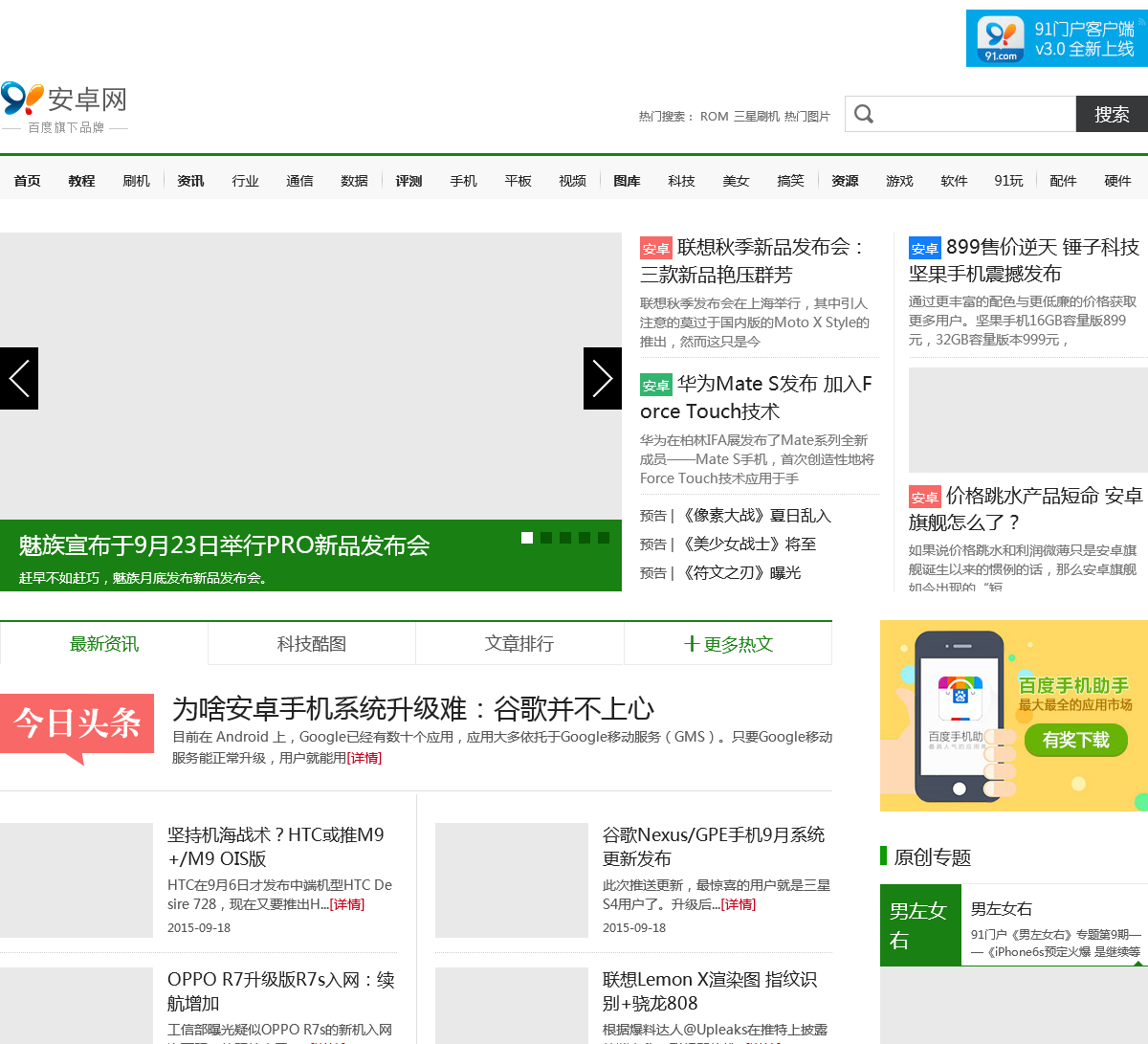Open the 资讯 nav item
Screen dimensions: 1148x1044
(190, 181)
